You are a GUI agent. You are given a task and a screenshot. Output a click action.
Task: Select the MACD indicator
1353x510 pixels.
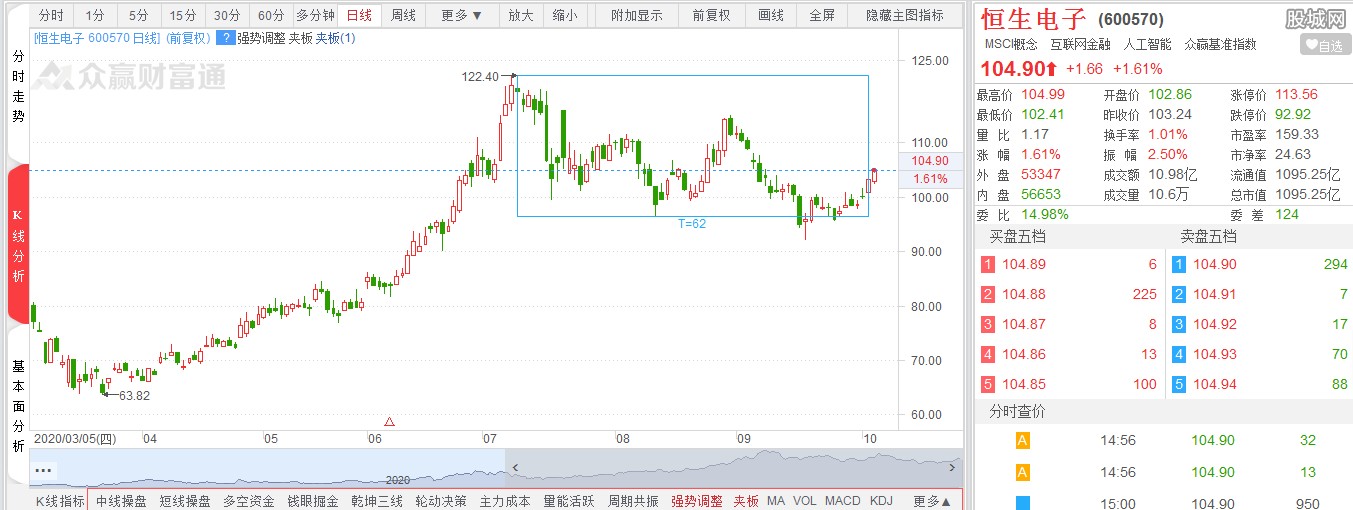point(843,501)
